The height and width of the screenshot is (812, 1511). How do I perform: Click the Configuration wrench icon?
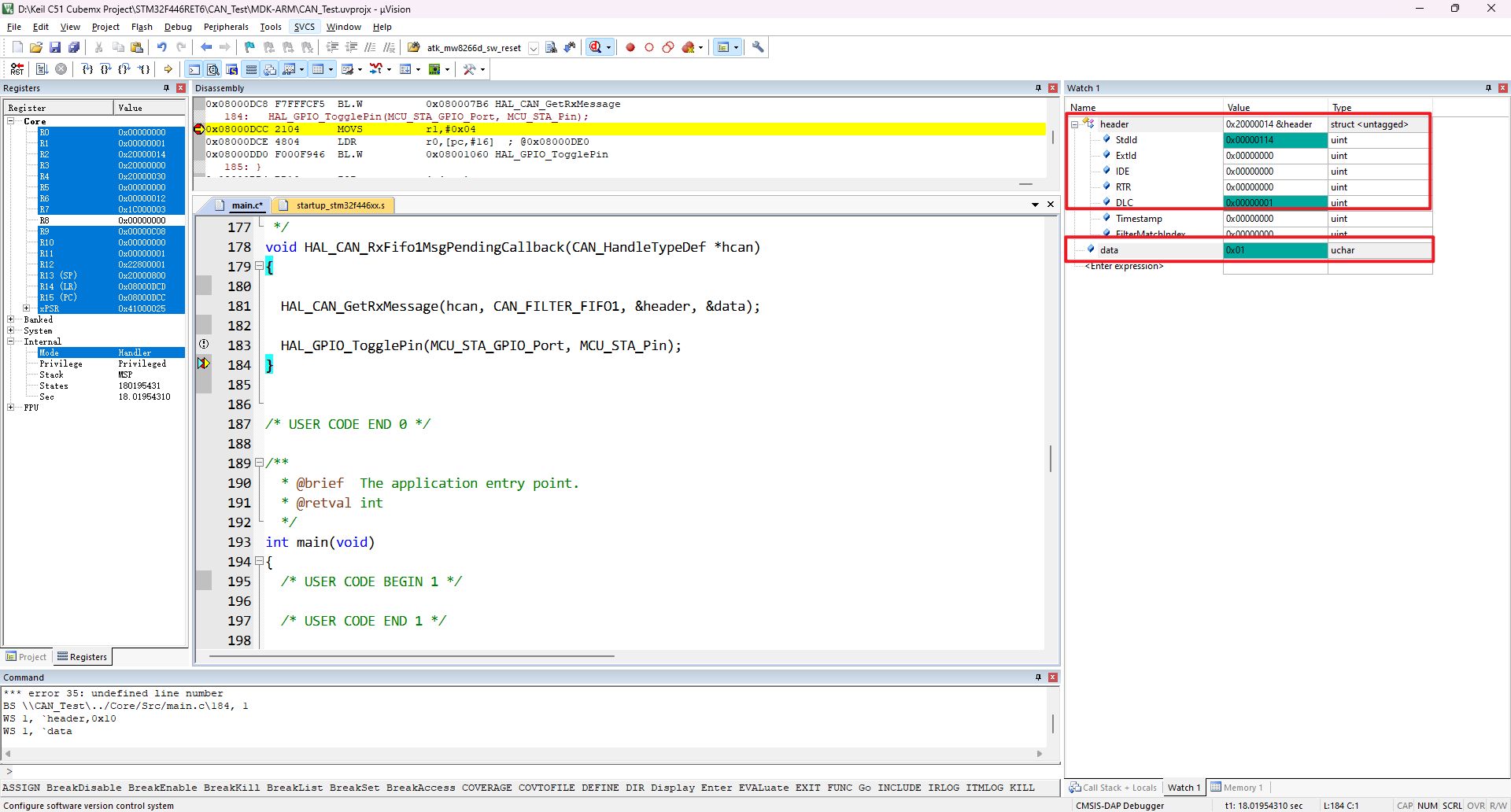click(x=758, y=47)
